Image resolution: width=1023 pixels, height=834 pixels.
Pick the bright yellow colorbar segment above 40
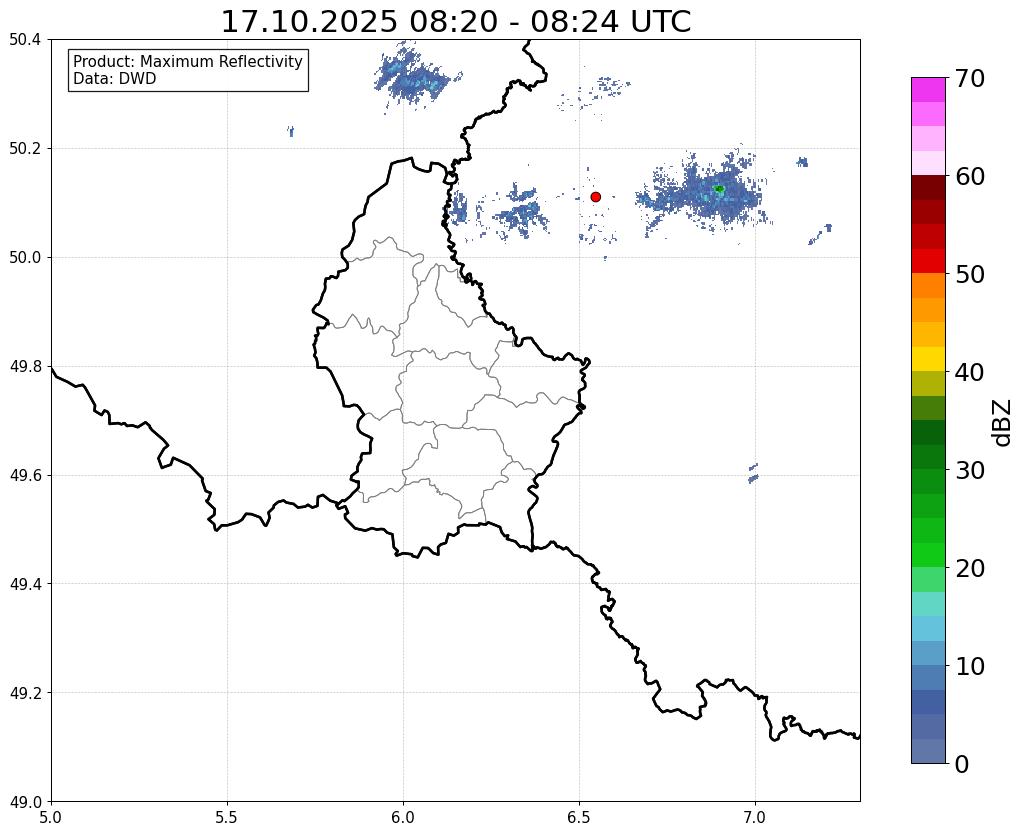pyautogui.click(x=928, y=359)
